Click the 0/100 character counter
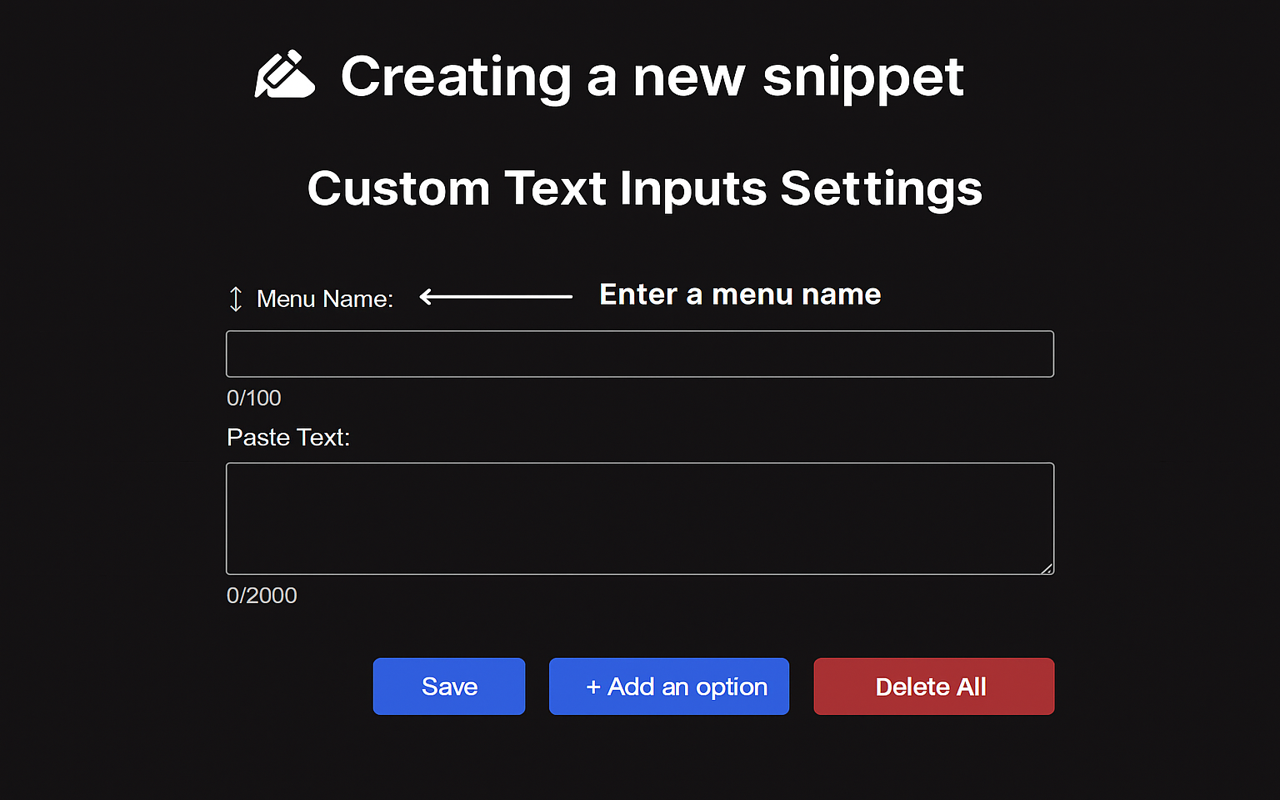Screen dimensions: 1280x800 (254, 398)
